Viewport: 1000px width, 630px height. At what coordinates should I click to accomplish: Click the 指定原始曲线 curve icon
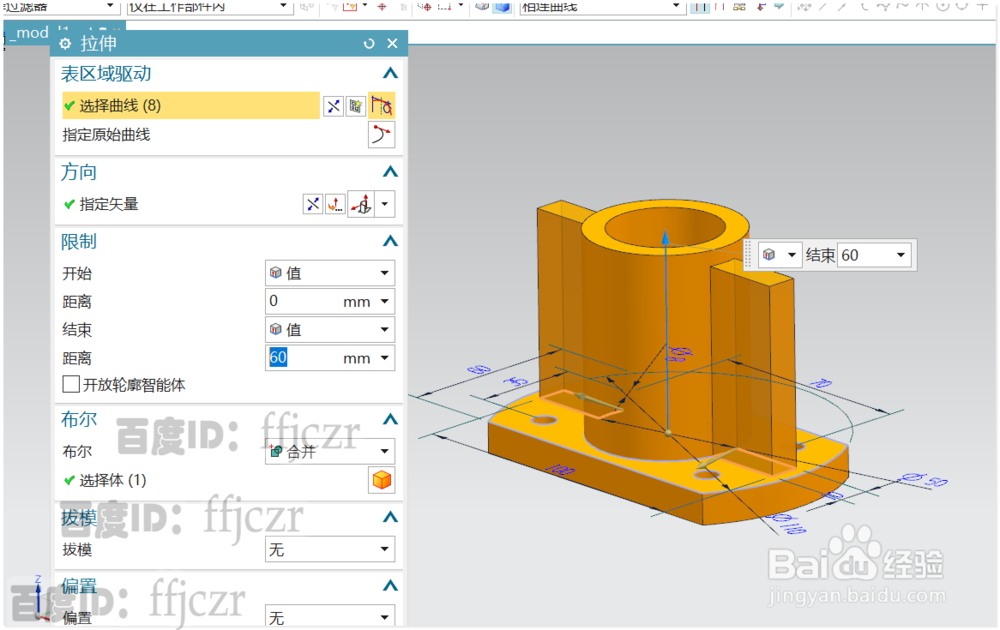pos(381,135)
